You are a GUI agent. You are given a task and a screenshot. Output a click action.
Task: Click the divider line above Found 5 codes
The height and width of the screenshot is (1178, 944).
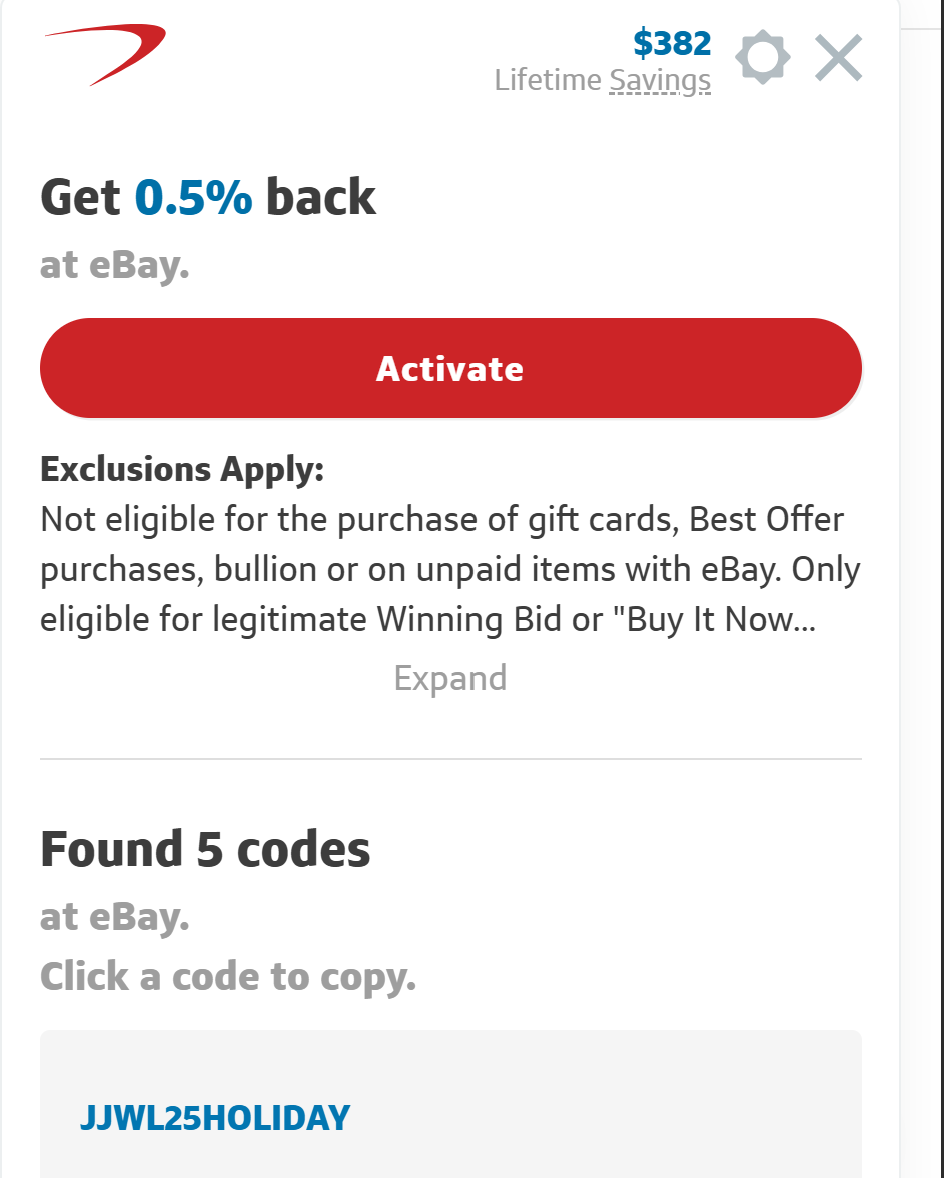click(x=450, y=759)
